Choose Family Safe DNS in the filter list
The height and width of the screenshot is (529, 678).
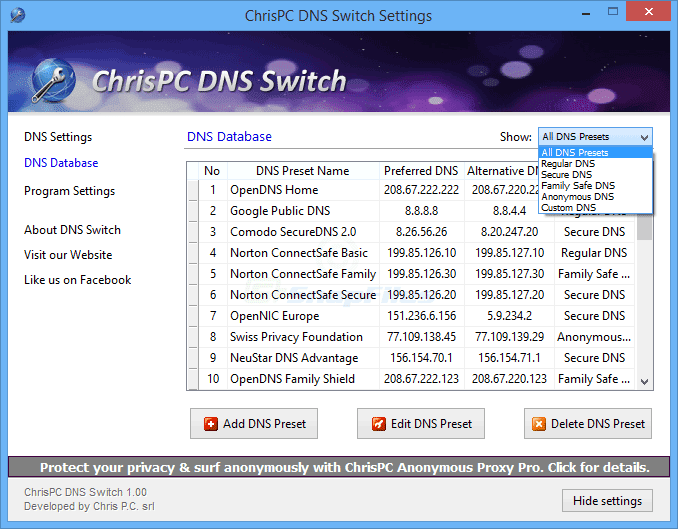point(595,186)
